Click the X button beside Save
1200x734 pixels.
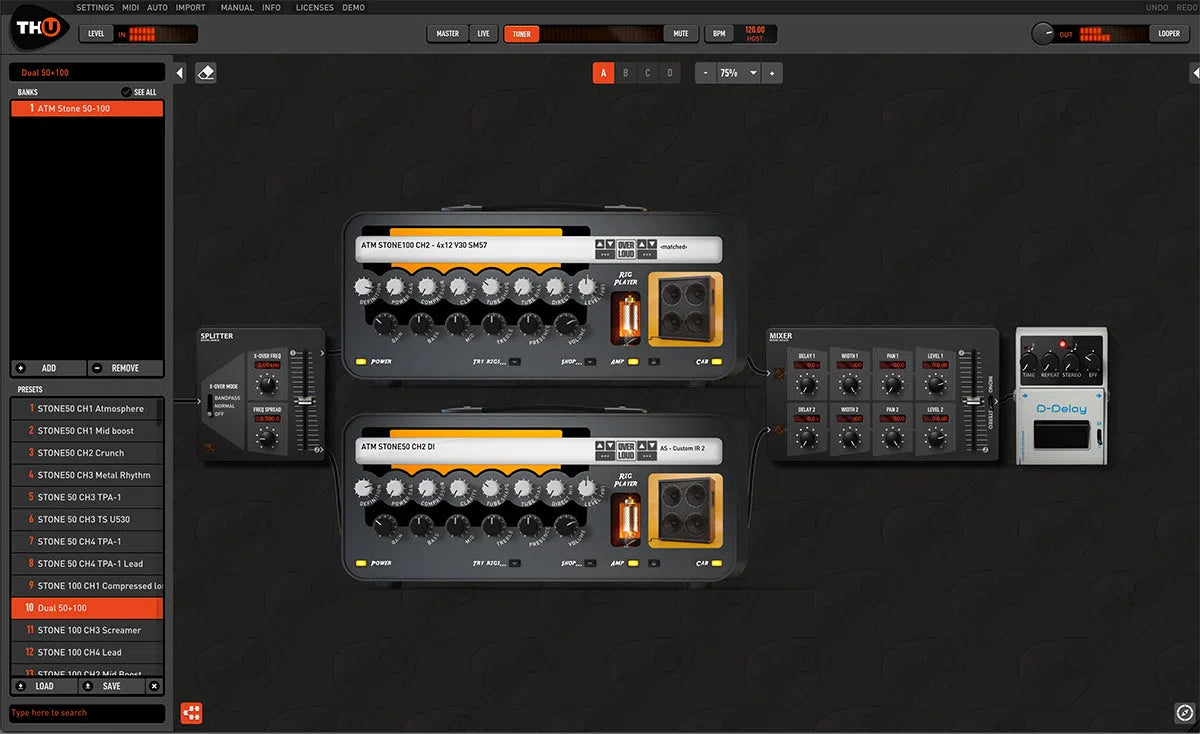point(154,686)
